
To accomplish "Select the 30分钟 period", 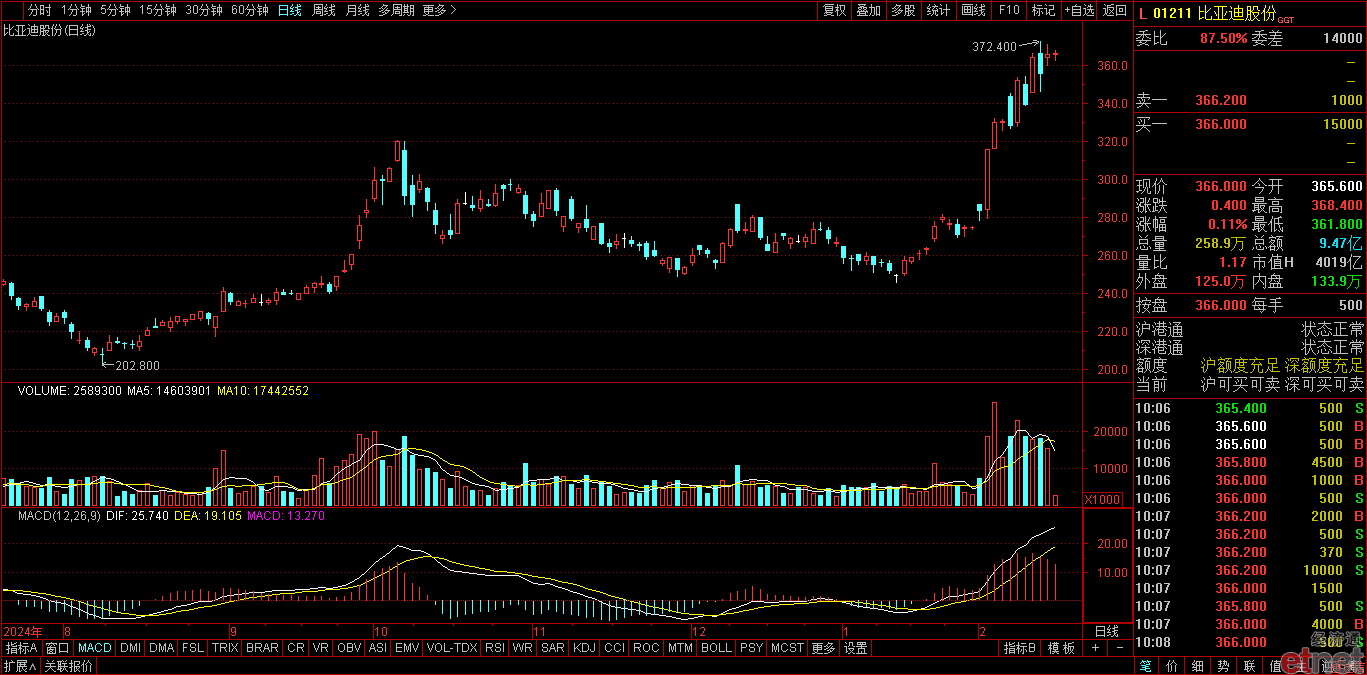I will click(204, 10).
